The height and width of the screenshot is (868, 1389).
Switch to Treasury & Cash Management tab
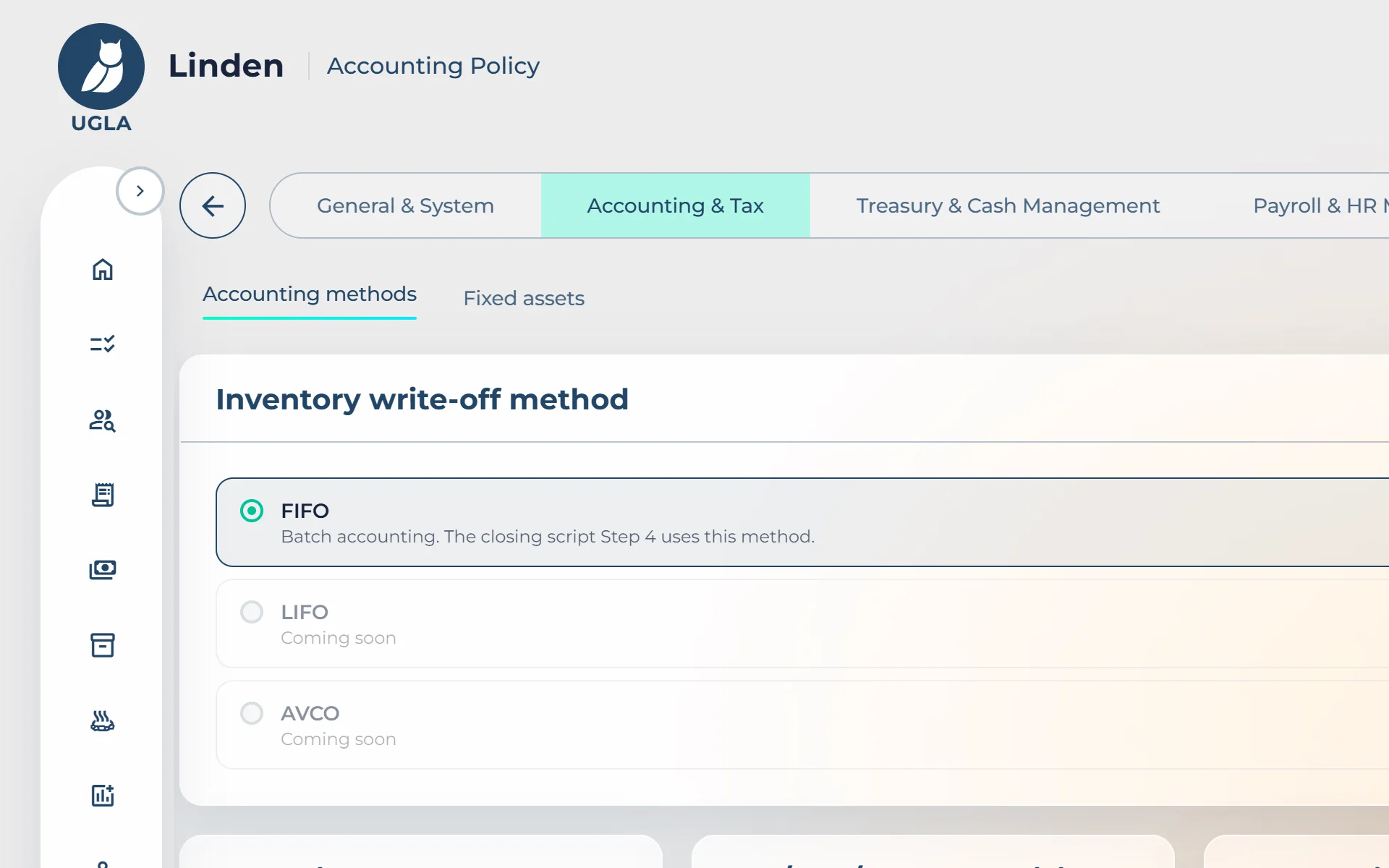tap(1008, 205)
